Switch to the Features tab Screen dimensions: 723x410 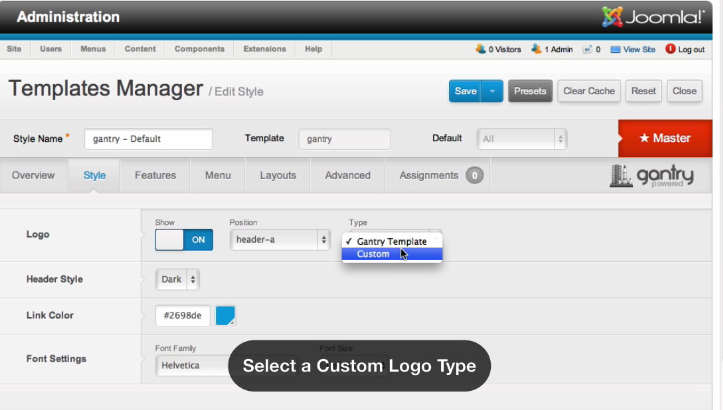click(x=155, y=176)
